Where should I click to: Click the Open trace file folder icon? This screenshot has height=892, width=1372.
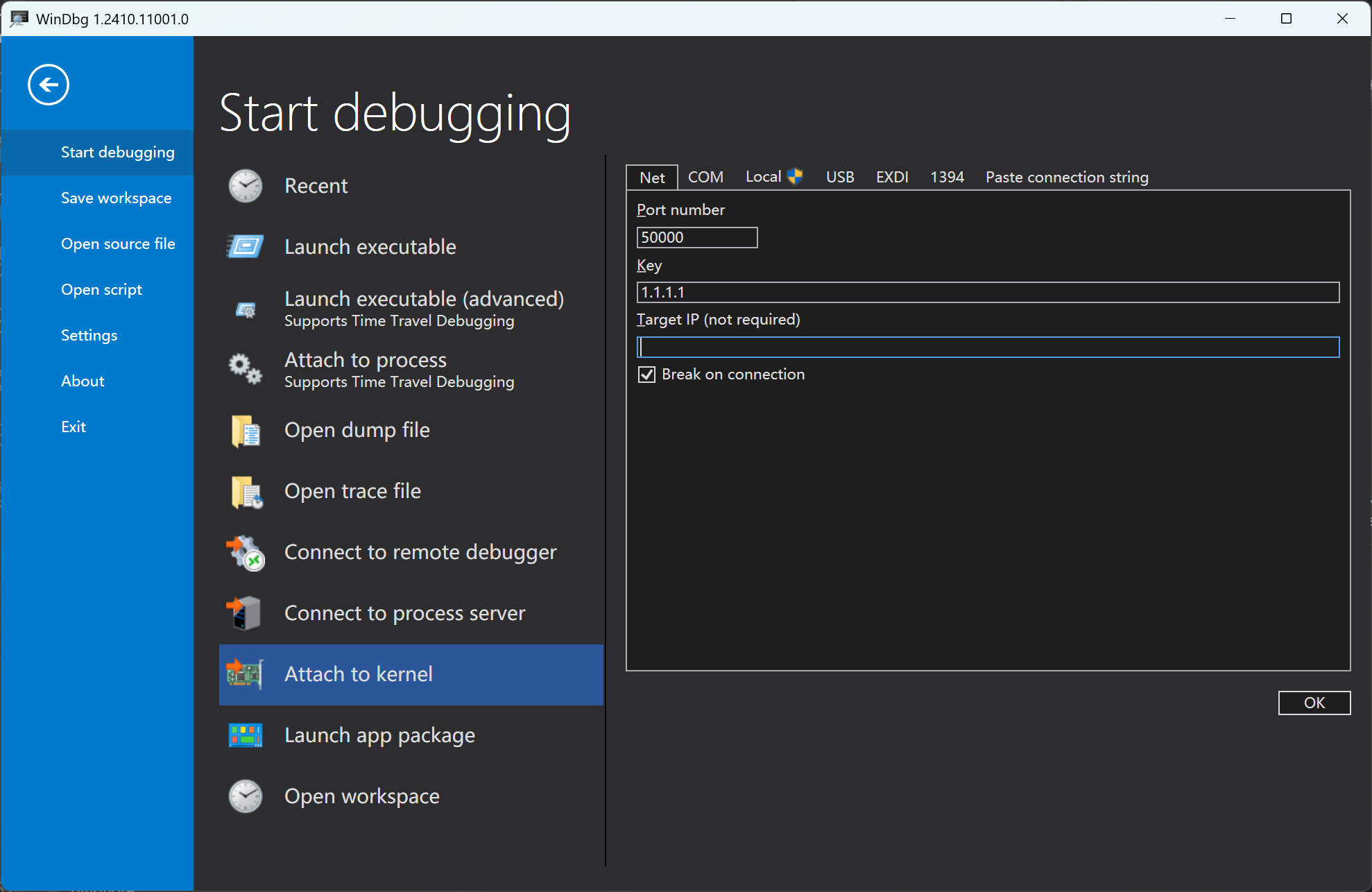click(x=246, y=492)
